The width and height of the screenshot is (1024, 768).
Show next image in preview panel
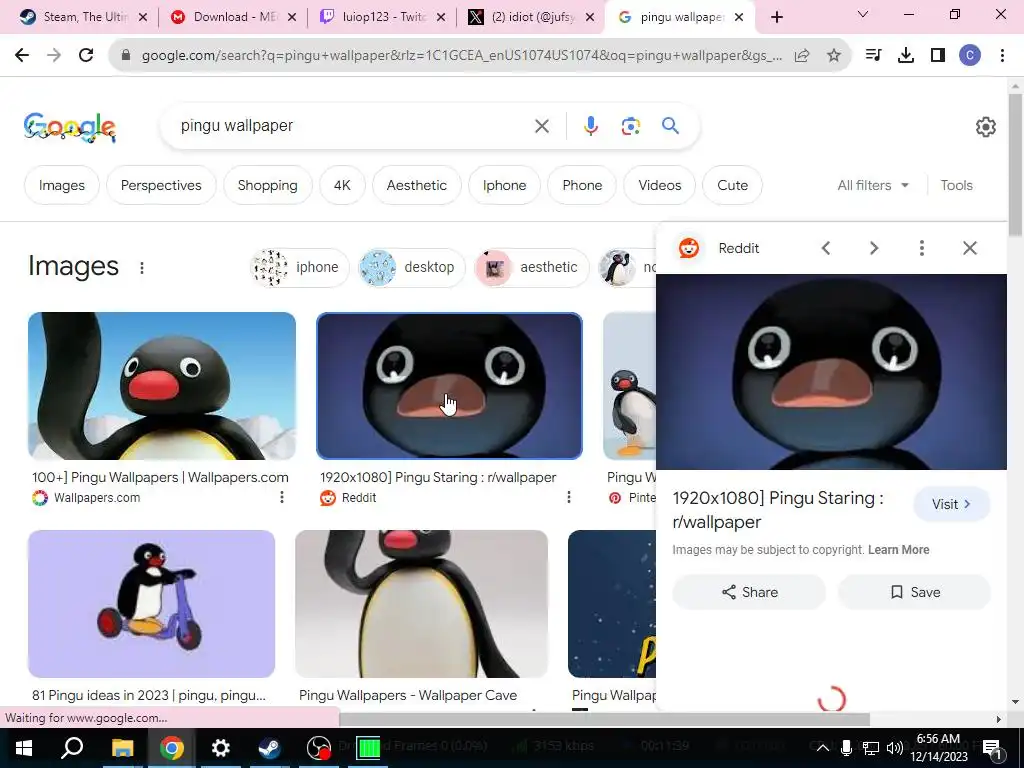[874, 248]
